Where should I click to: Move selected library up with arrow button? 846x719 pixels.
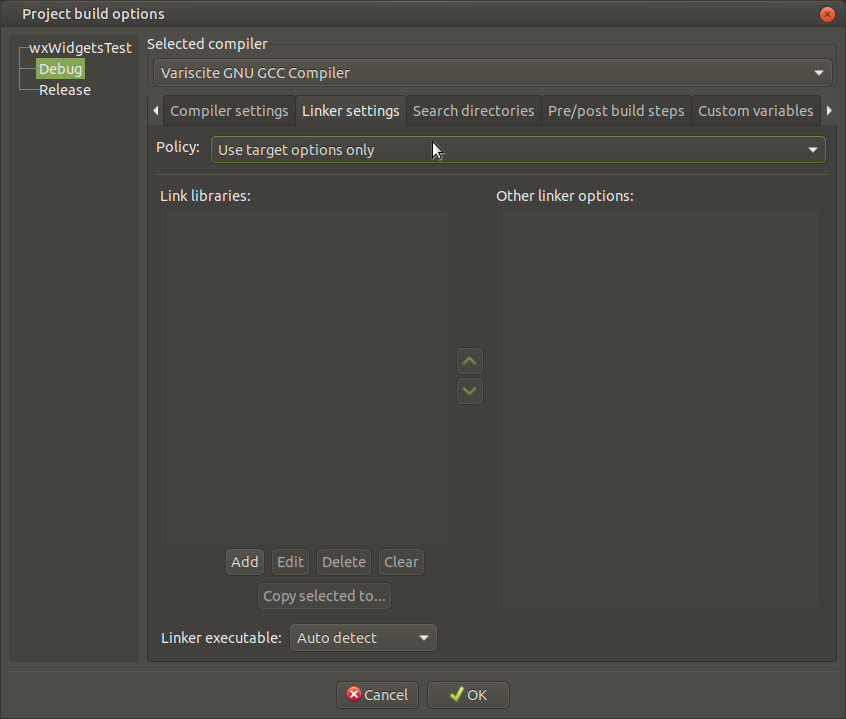click(469, 361)
